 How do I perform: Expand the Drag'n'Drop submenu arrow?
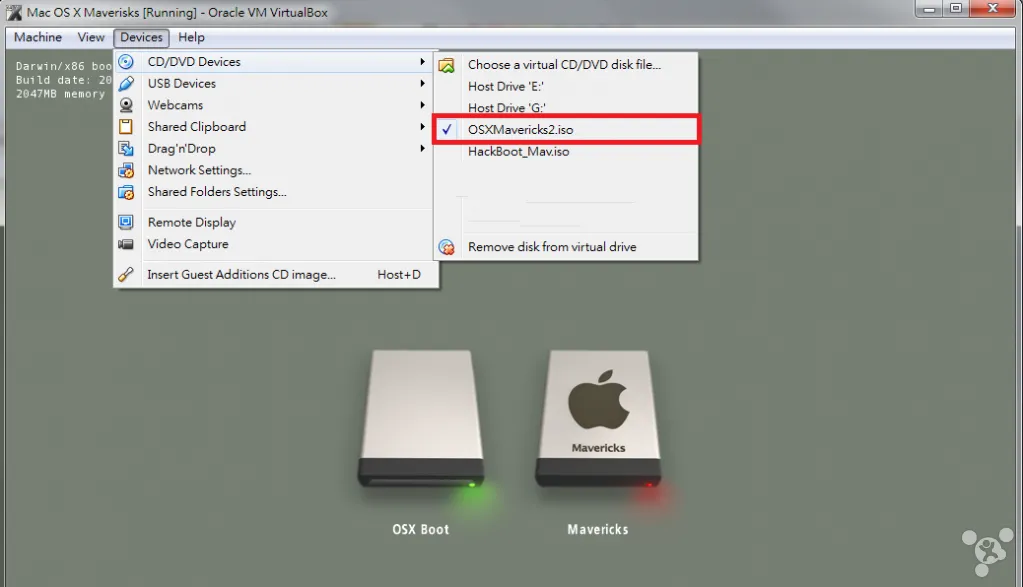(423, 149)
